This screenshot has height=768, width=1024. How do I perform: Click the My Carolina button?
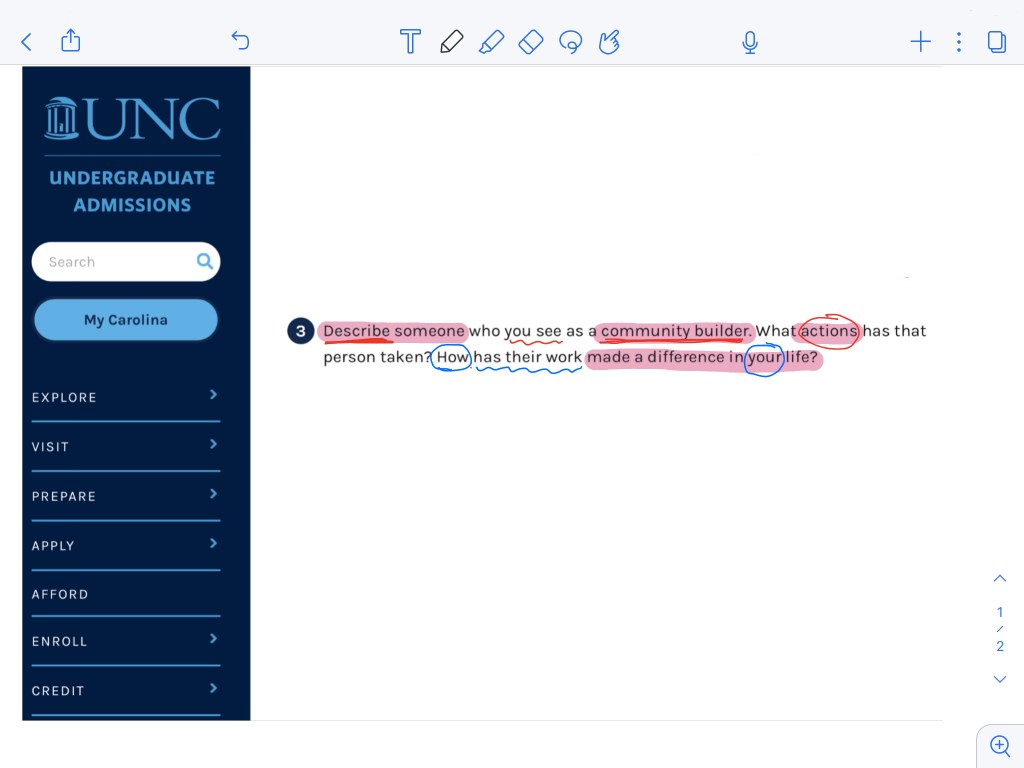(126, 320)
